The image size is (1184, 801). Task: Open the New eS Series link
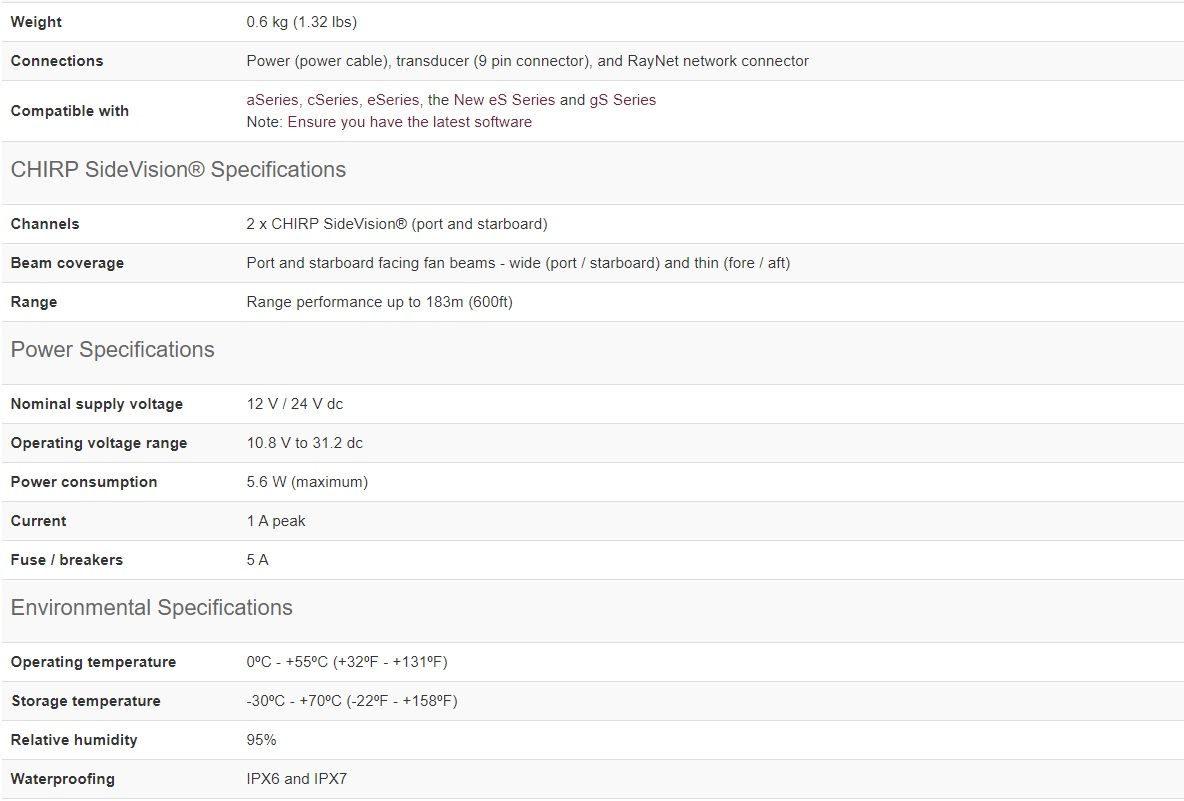point(504,100)
